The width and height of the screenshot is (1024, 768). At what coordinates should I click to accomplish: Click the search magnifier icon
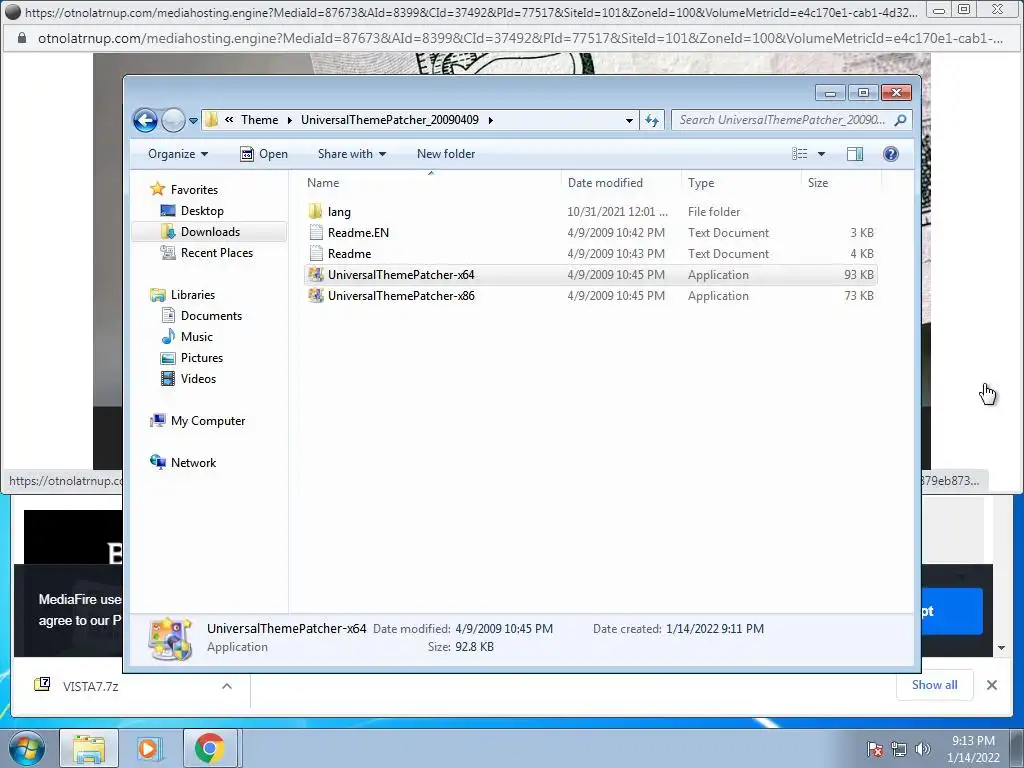tap(901, 120)
